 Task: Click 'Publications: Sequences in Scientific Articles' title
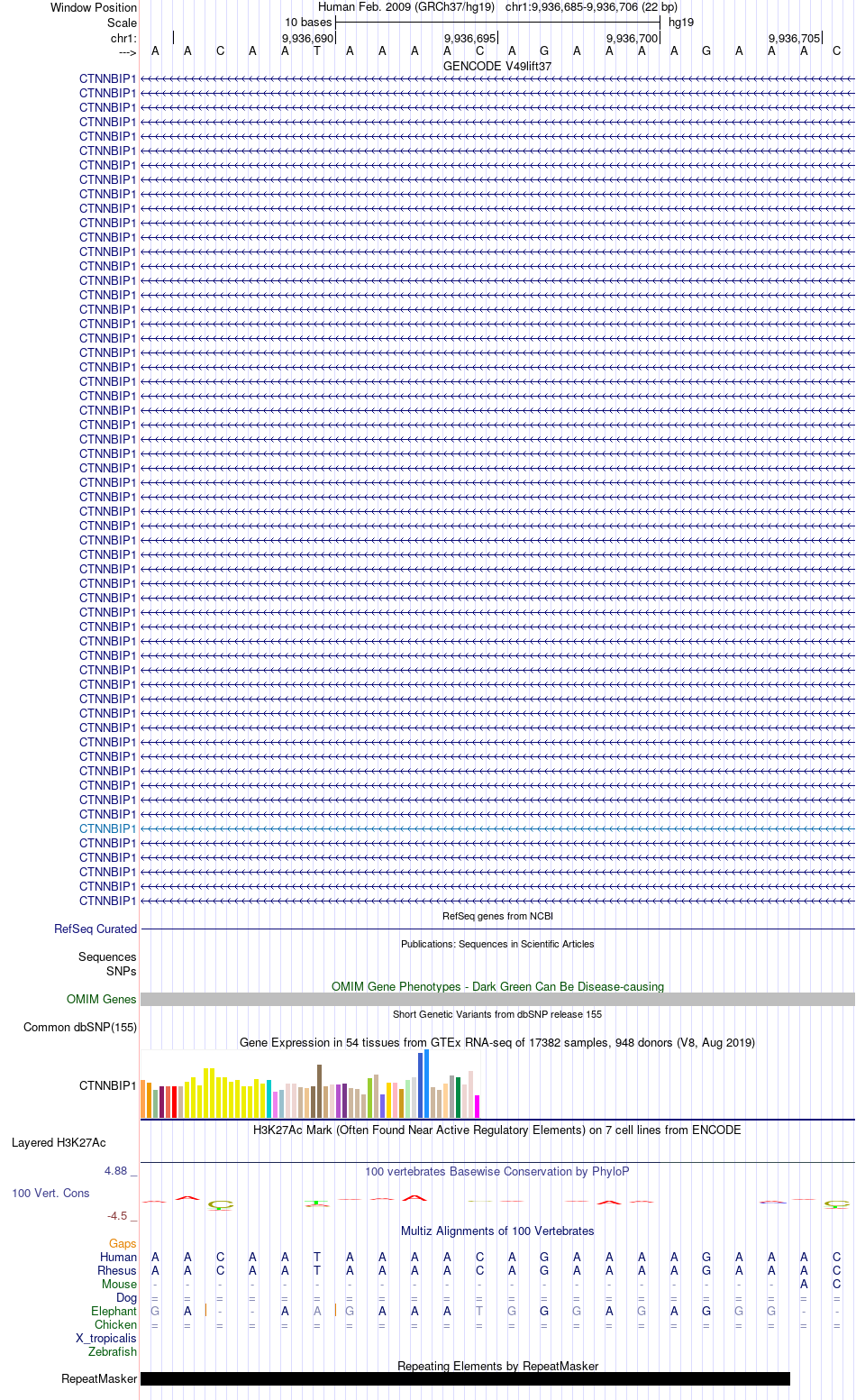click(497, 944)
